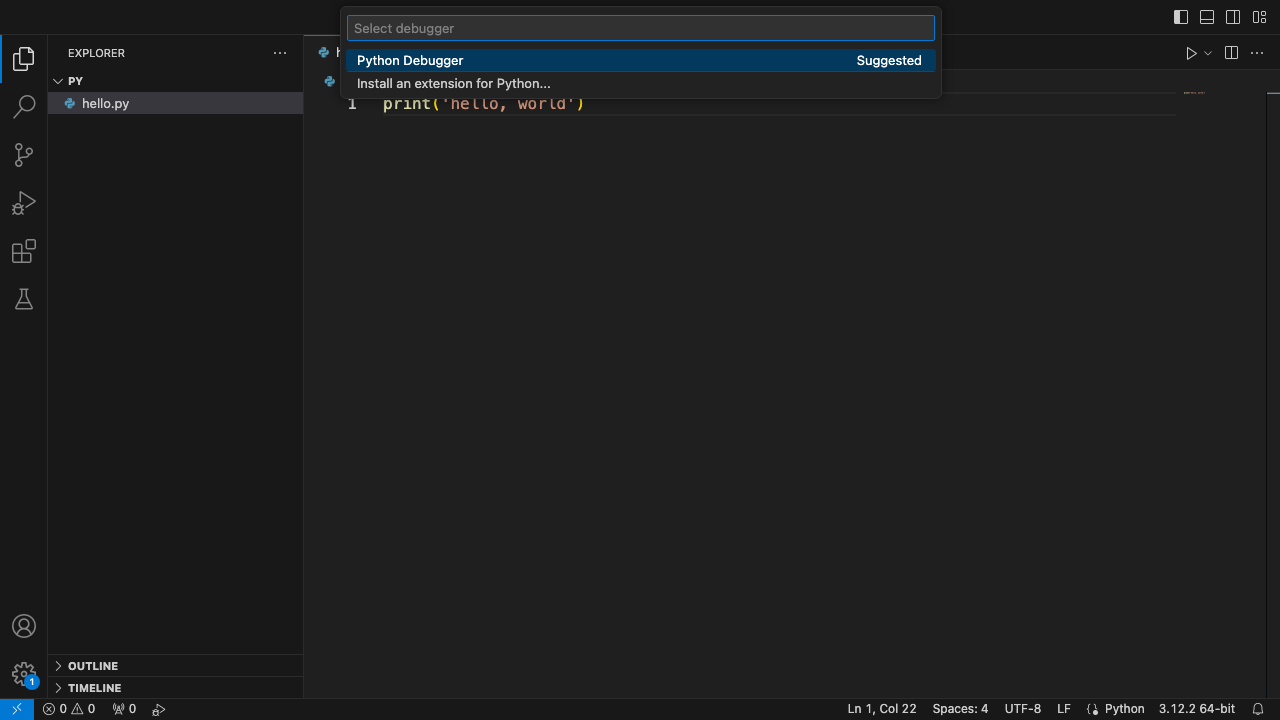Toggle the secondary side bar
The image size is (1280, 720).
coord(1233,17)
